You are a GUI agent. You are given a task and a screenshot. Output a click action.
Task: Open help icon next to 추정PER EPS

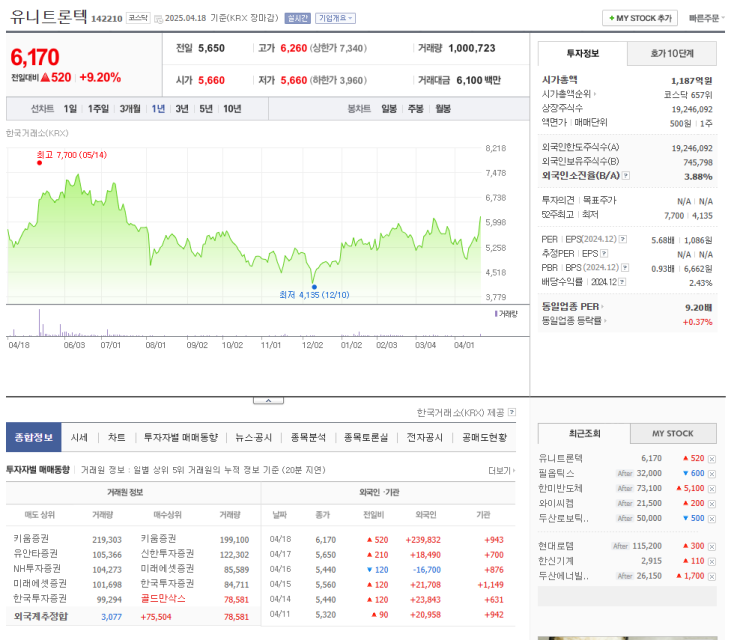[x=604, y=253]
